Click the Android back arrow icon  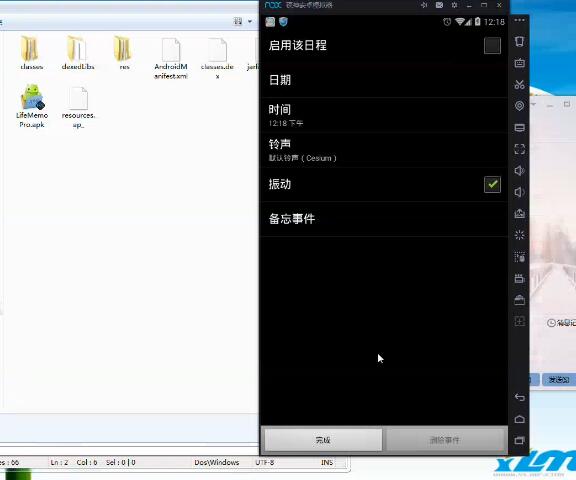click(519, 397)
